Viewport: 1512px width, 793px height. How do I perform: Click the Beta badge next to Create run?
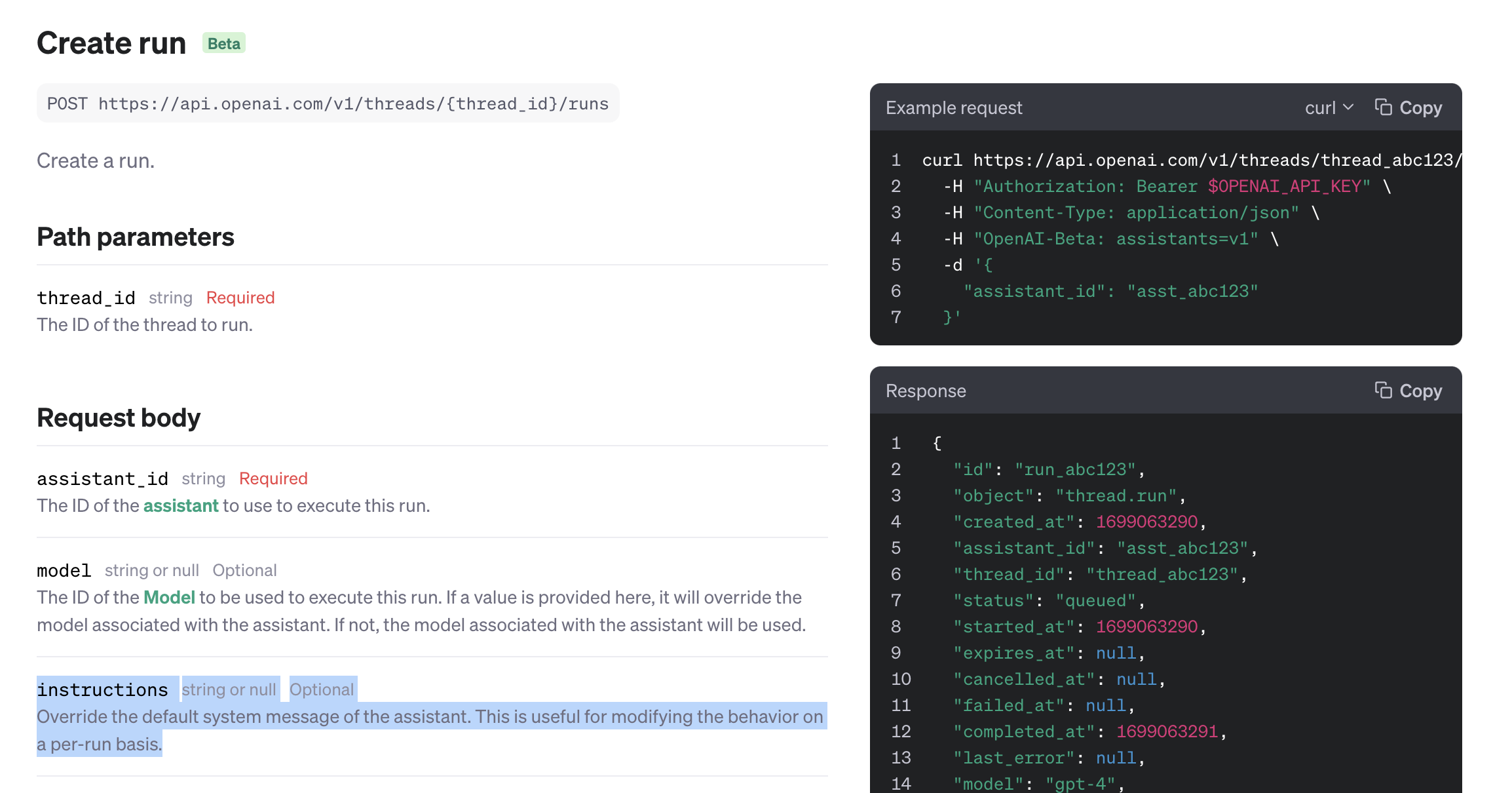coord(224,43)
